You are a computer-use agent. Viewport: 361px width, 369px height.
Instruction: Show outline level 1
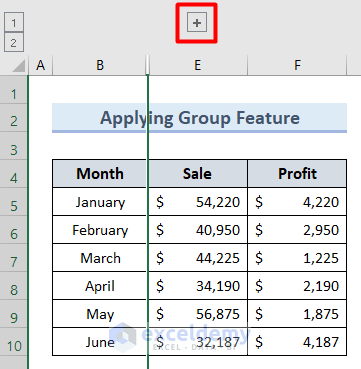[14, 23]
